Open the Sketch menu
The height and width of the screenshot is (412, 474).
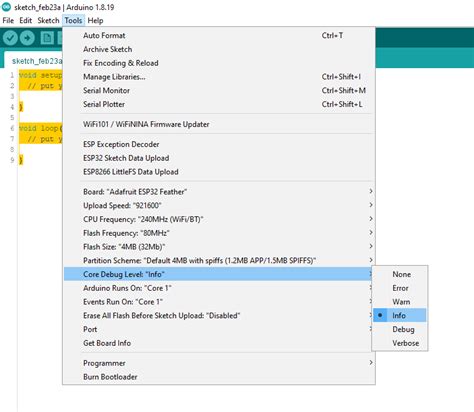coord(48,21)
